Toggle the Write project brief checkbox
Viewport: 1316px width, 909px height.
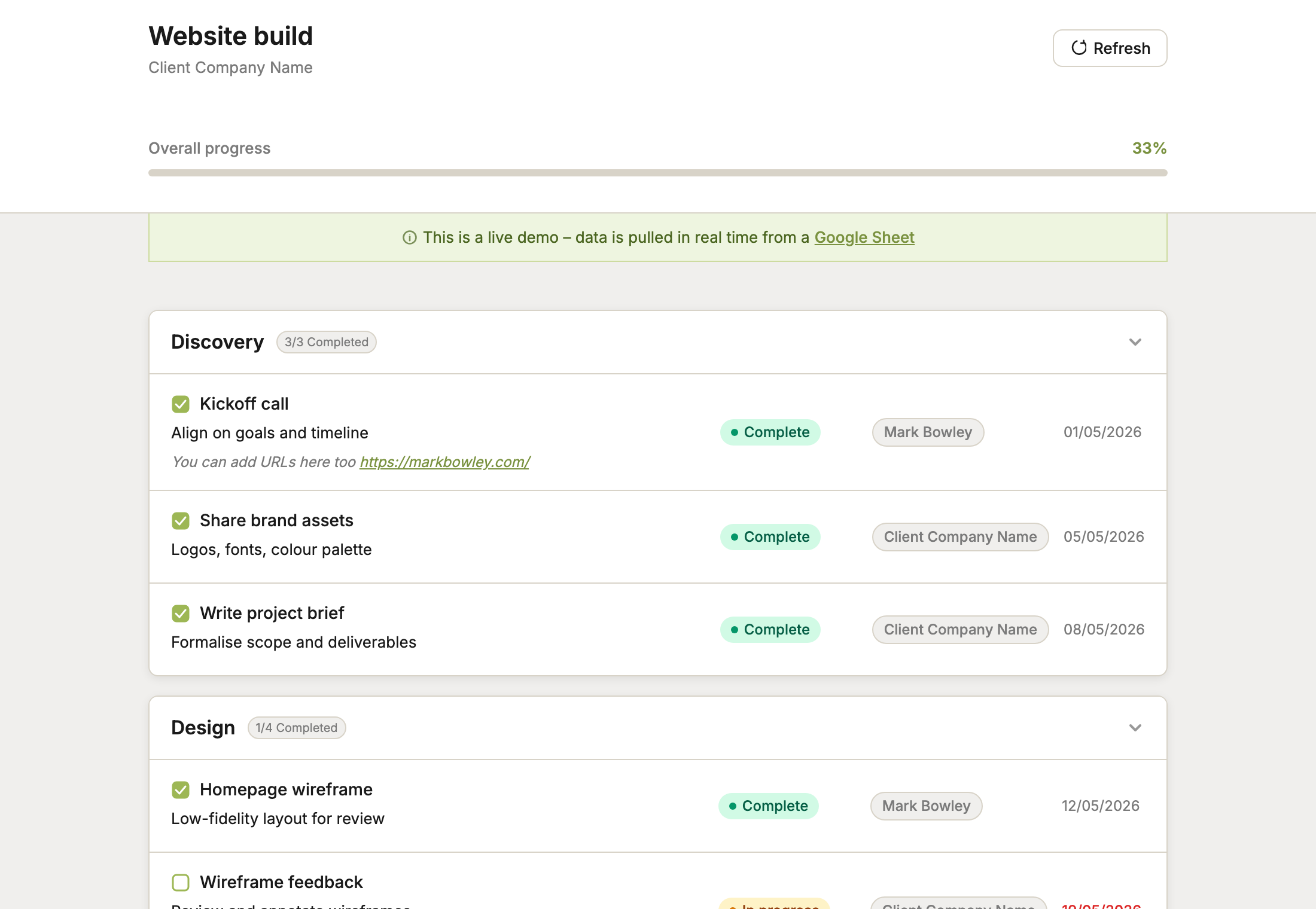tap(181, 614)
